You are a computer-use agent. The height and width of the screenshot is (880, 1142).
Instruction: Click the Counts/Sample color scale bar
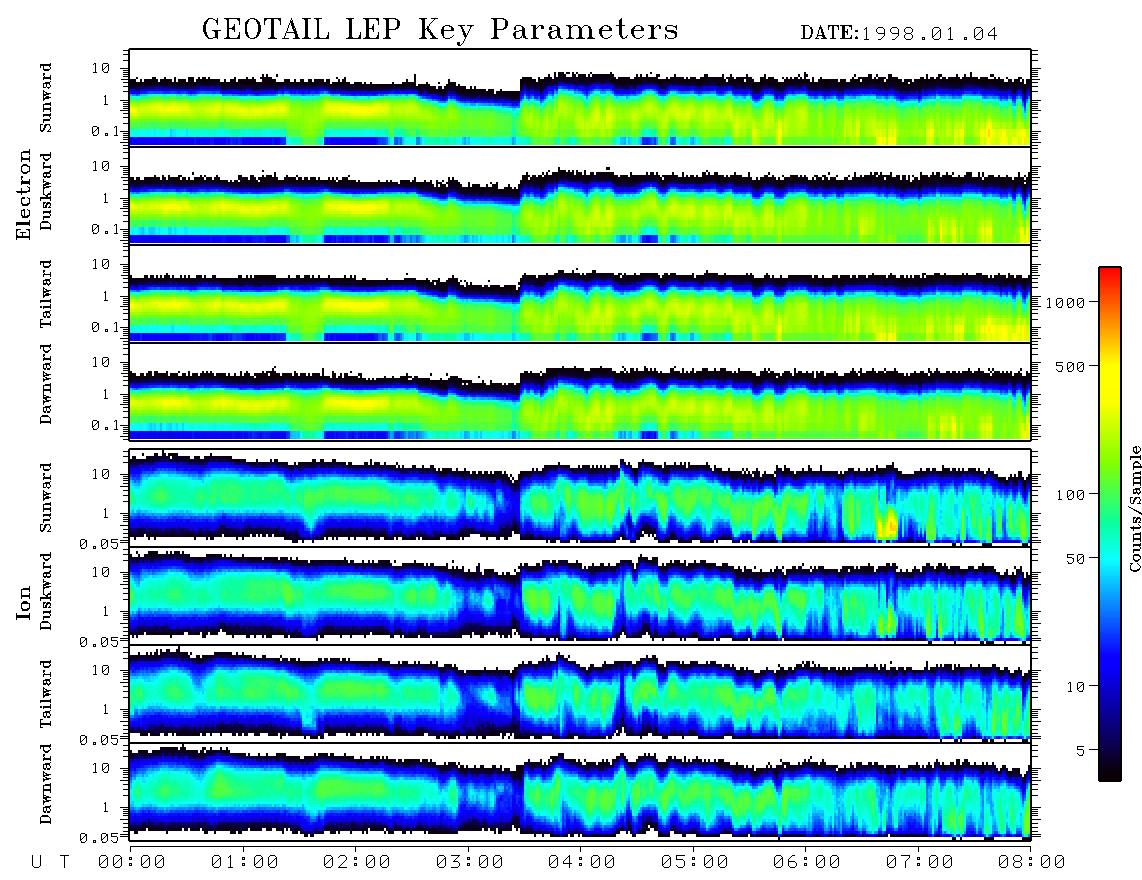point(1109,524)
